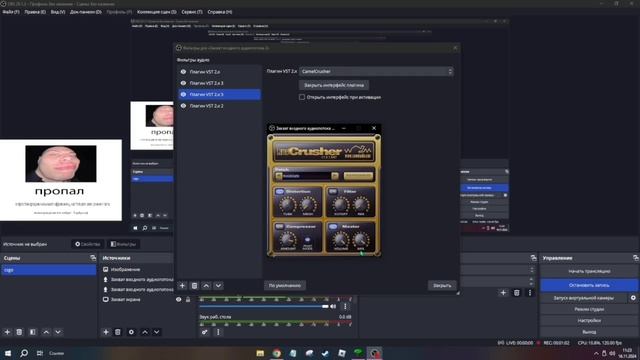This screenshot has width=640, height=360.
Task: Toggle visibility of highlighted Плагин VST 2.x 3
Action: 183,94
